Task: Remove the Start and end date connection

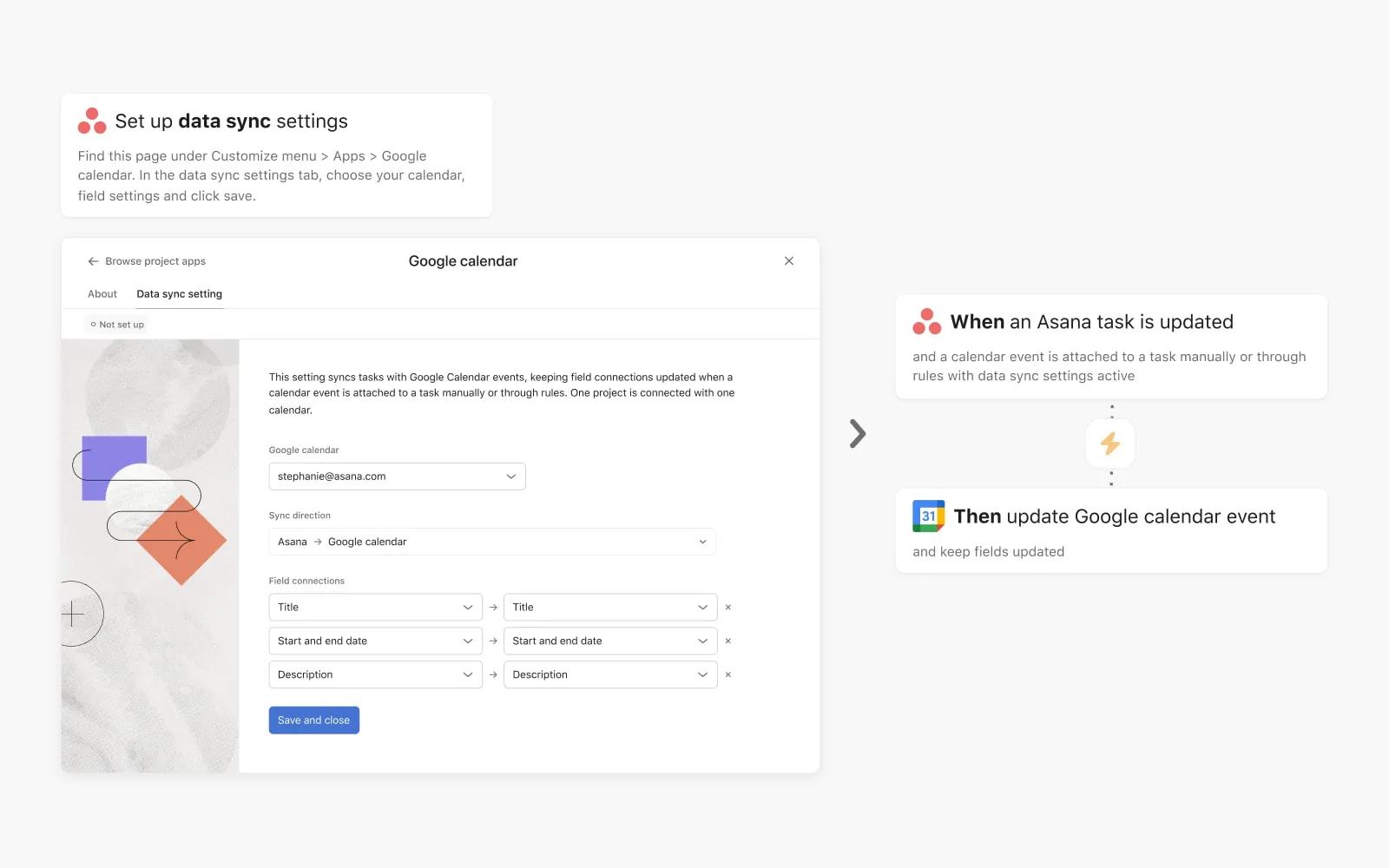Action: (x=727, y=641)
